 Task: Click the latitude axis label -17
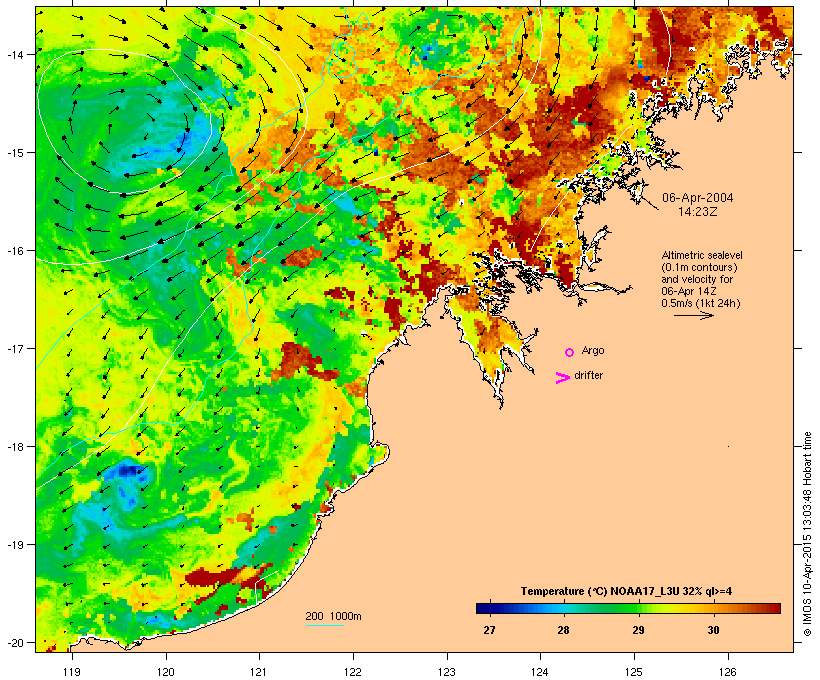click(14, 348)
